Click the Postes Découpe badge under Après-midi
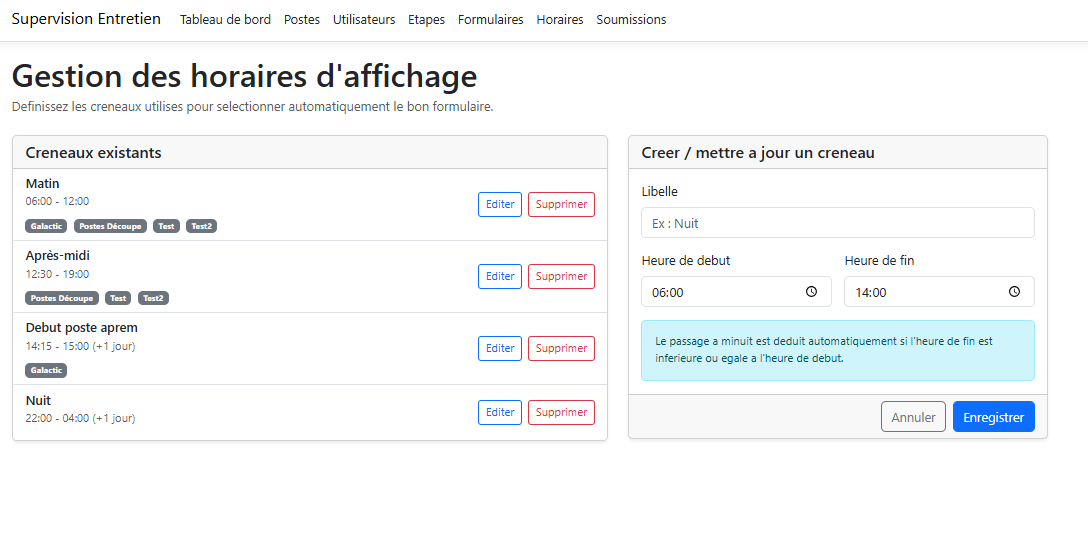The width and height of the screenshot is (1088, 556). point(62,298)
